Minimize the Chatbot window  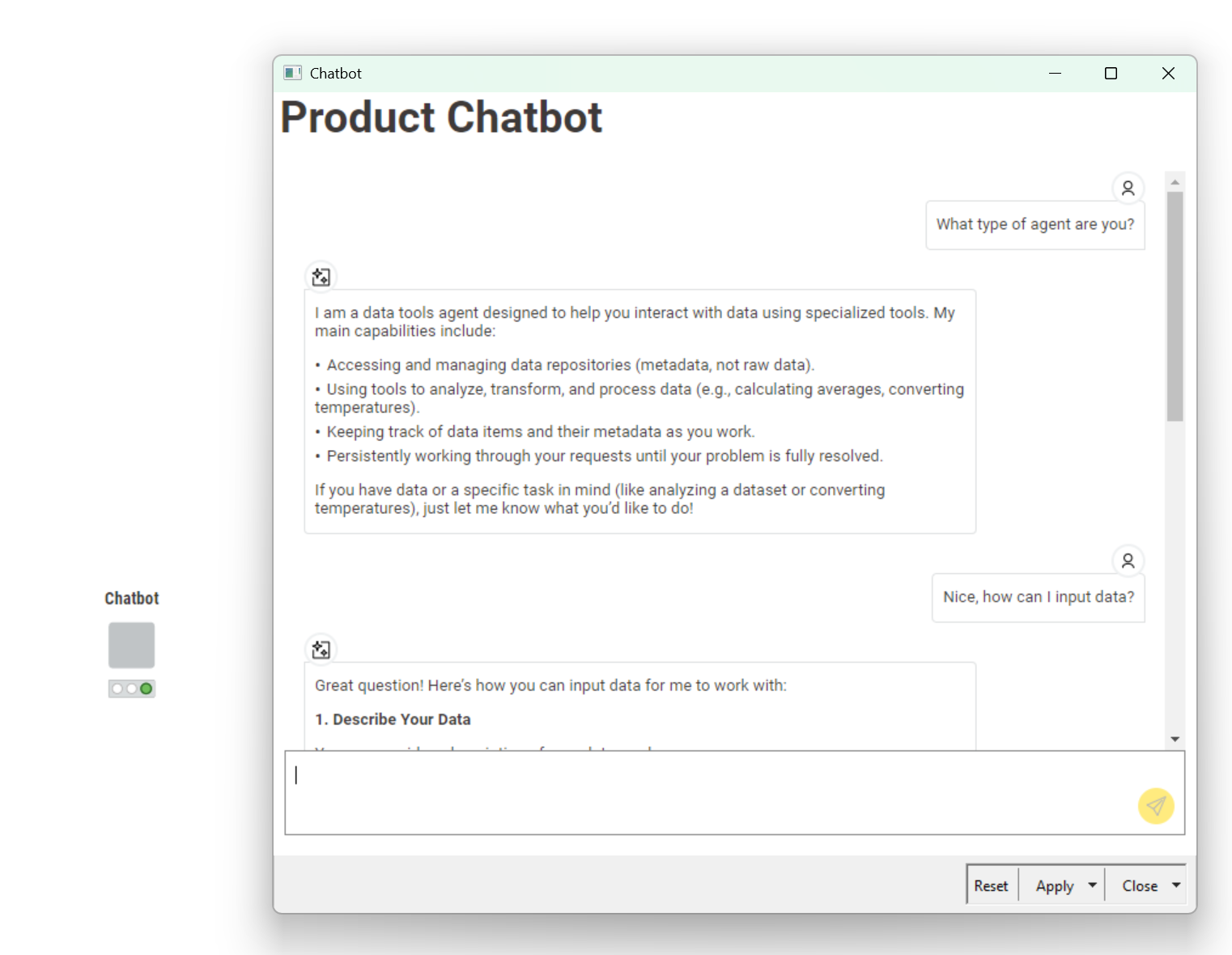[x=1055, y=73]
